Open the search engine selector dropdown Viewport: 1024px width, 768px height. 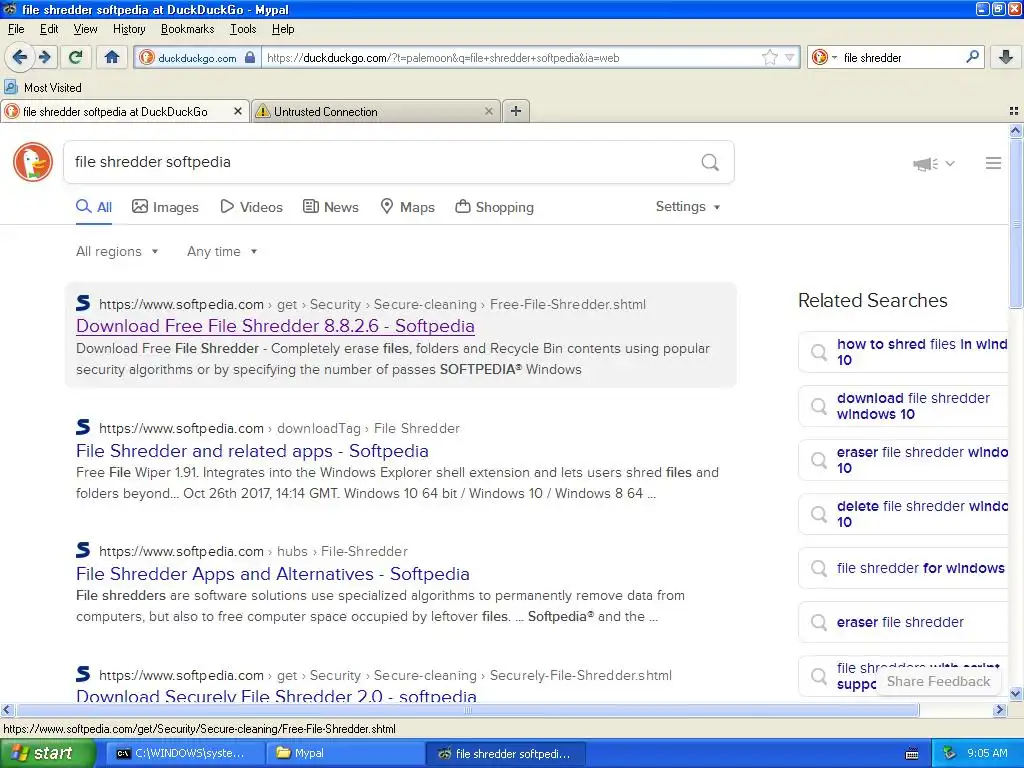tap(824, 57)
